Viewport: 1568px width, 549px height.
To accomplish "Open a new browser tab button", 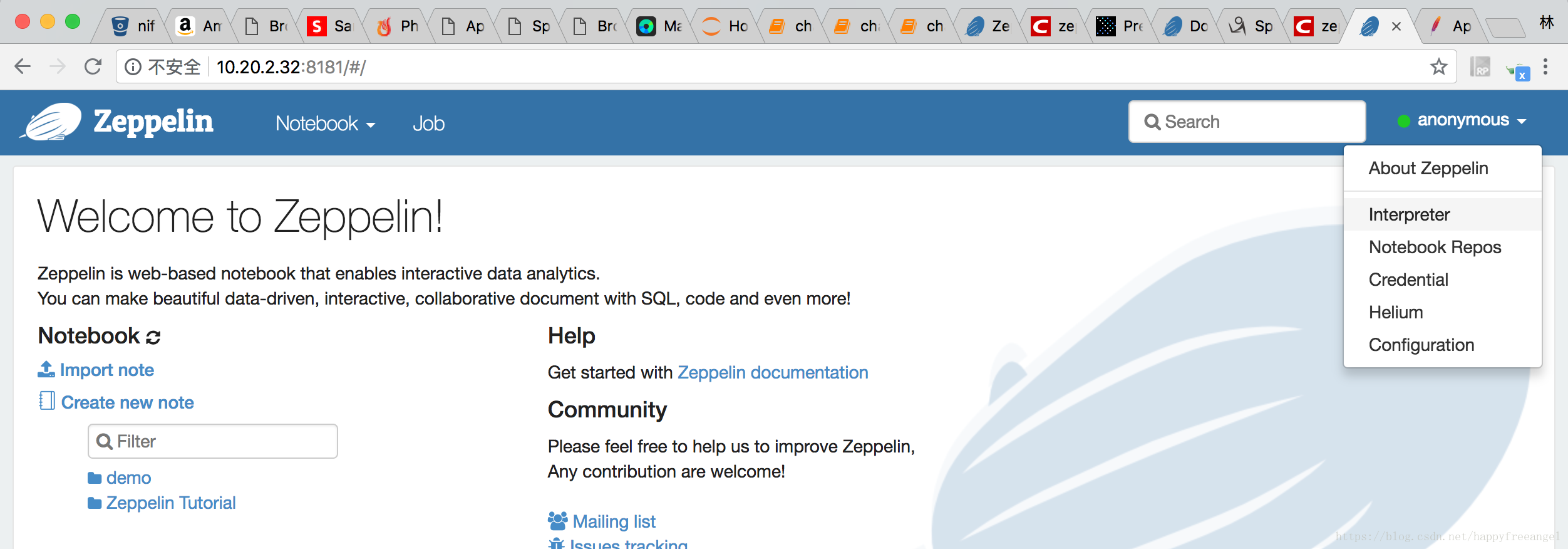I will pyautogui.click(x=1505, y=28).
